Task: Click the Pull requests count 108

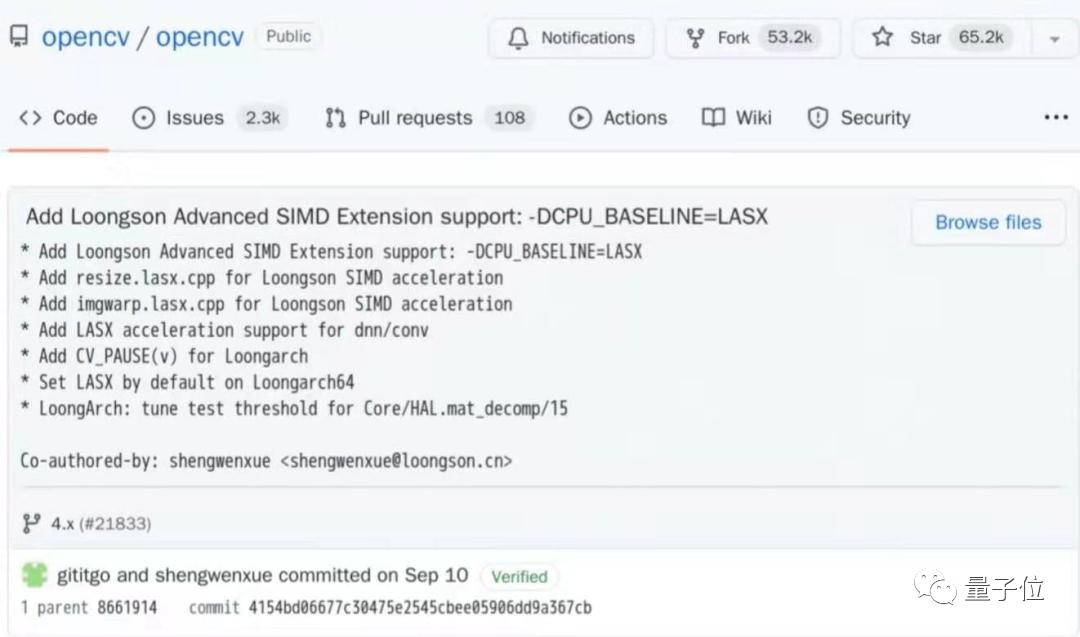Action: [x=510, y=118]
